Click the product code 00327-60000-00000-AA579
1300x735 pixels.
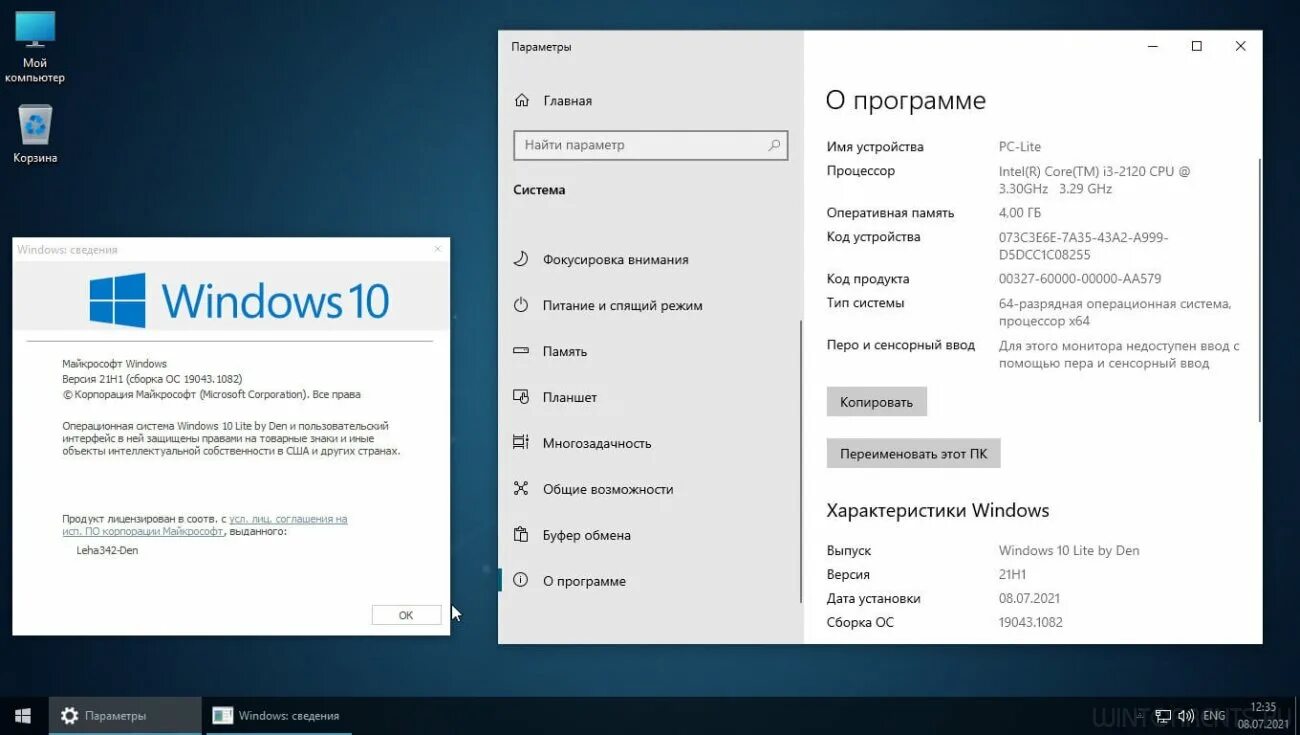(1080, 279)
